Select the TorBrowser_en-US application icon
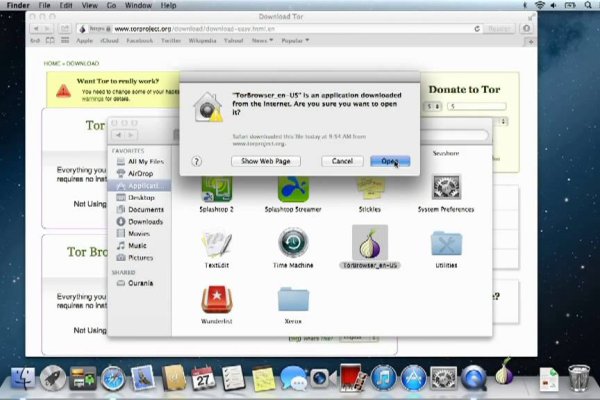 (x=370, y=243)
